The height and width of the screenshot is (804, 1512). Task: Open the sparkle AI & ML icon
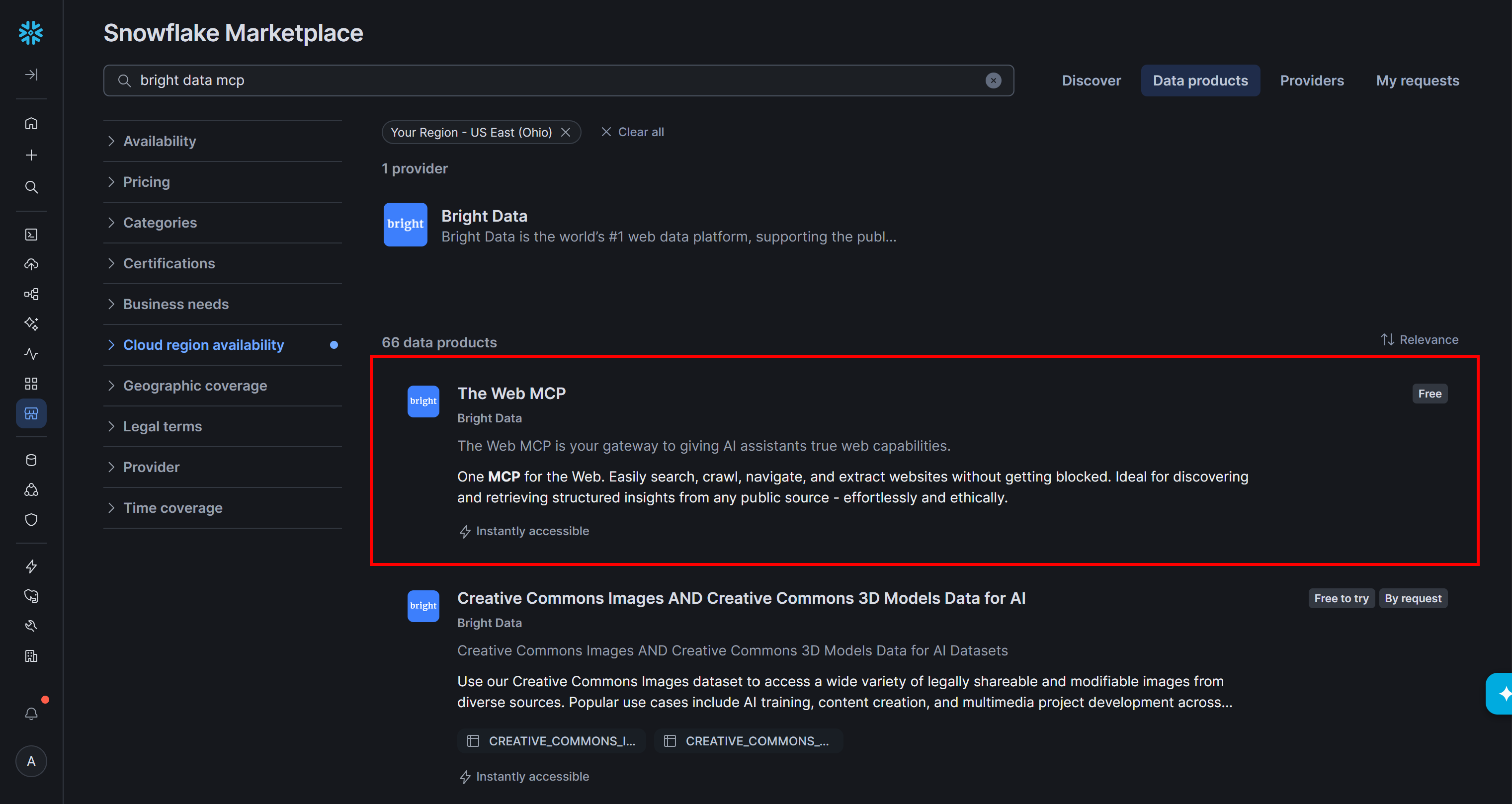[x=31, y=324]
